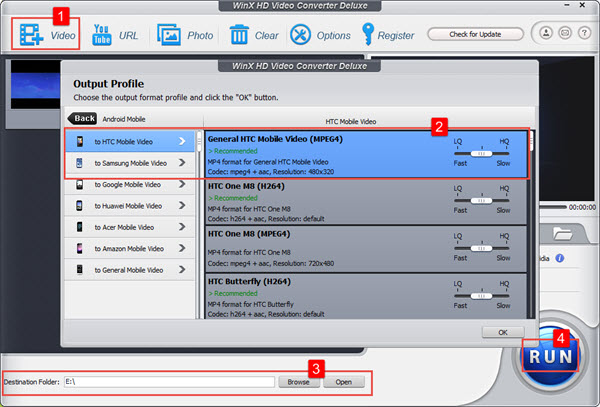Click quality slider for HTC One M8 (MPEG4)
600x407 pixels.
(x=481, y=248)
